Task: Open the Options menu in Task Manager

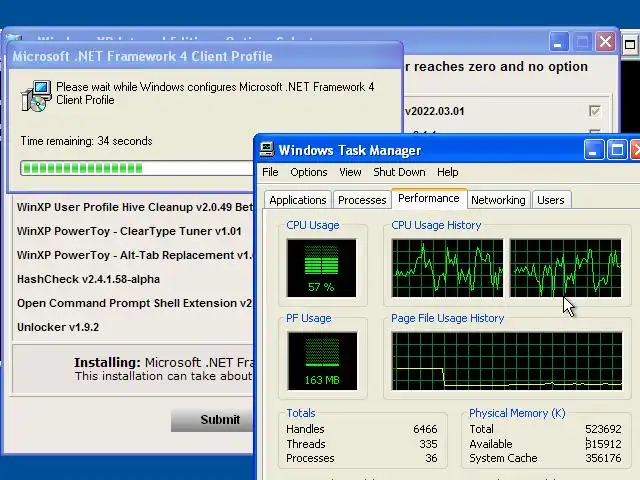Action: point(309,172)
